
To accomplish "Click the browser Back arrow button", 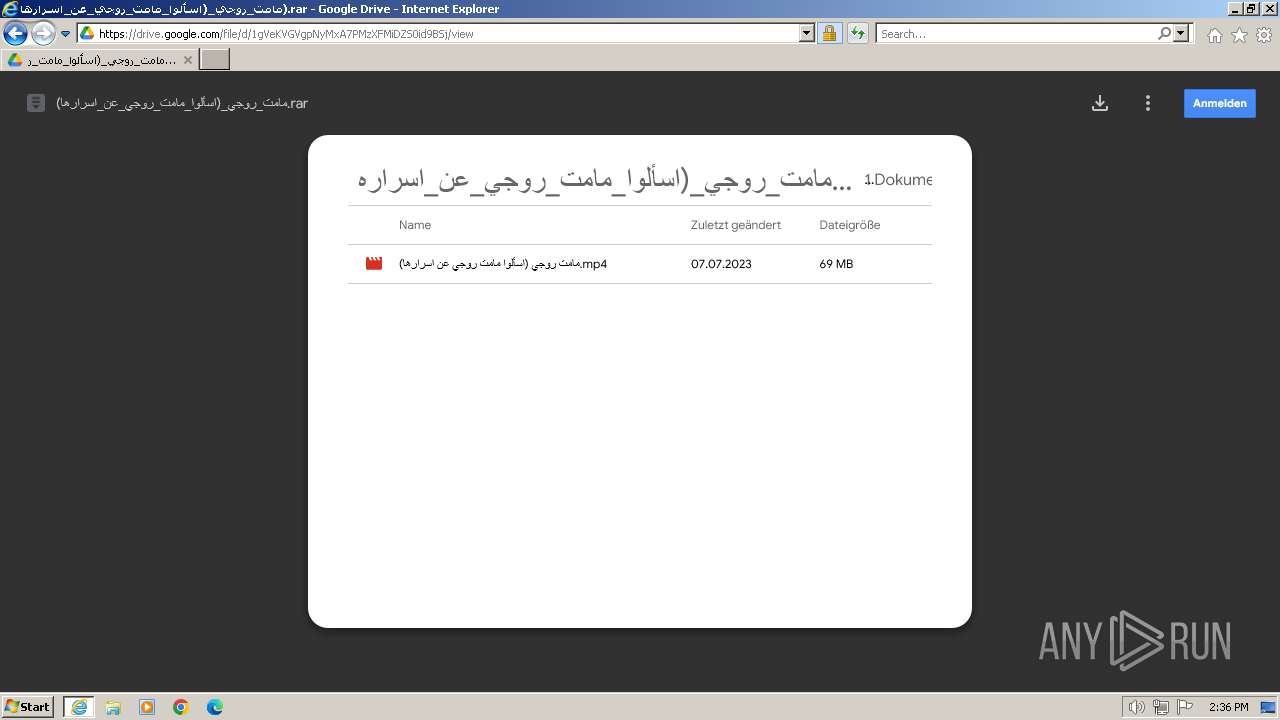I will 15,33.
